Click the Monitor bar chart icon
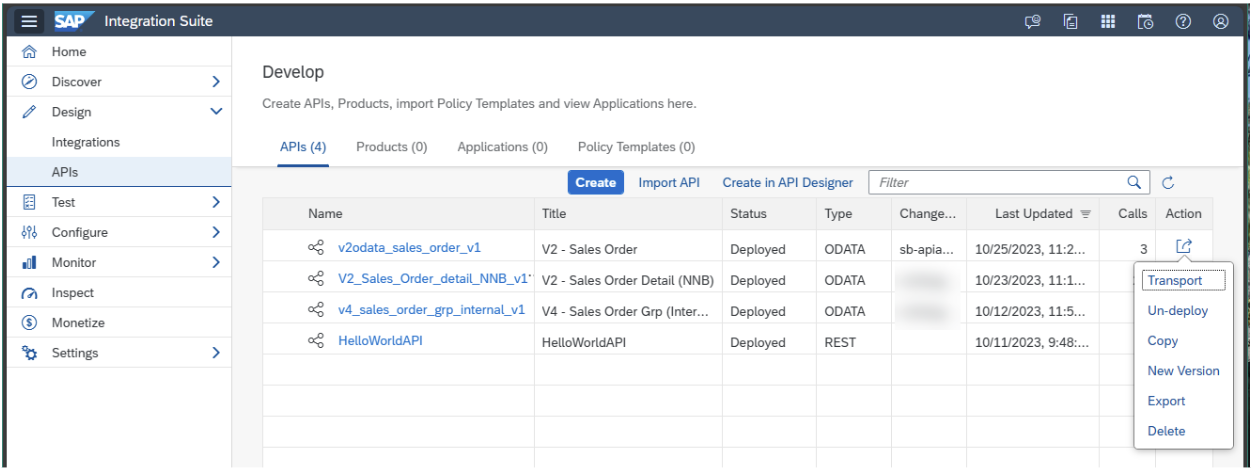This screenshot has height=472, width=1254. pos(29,262)
